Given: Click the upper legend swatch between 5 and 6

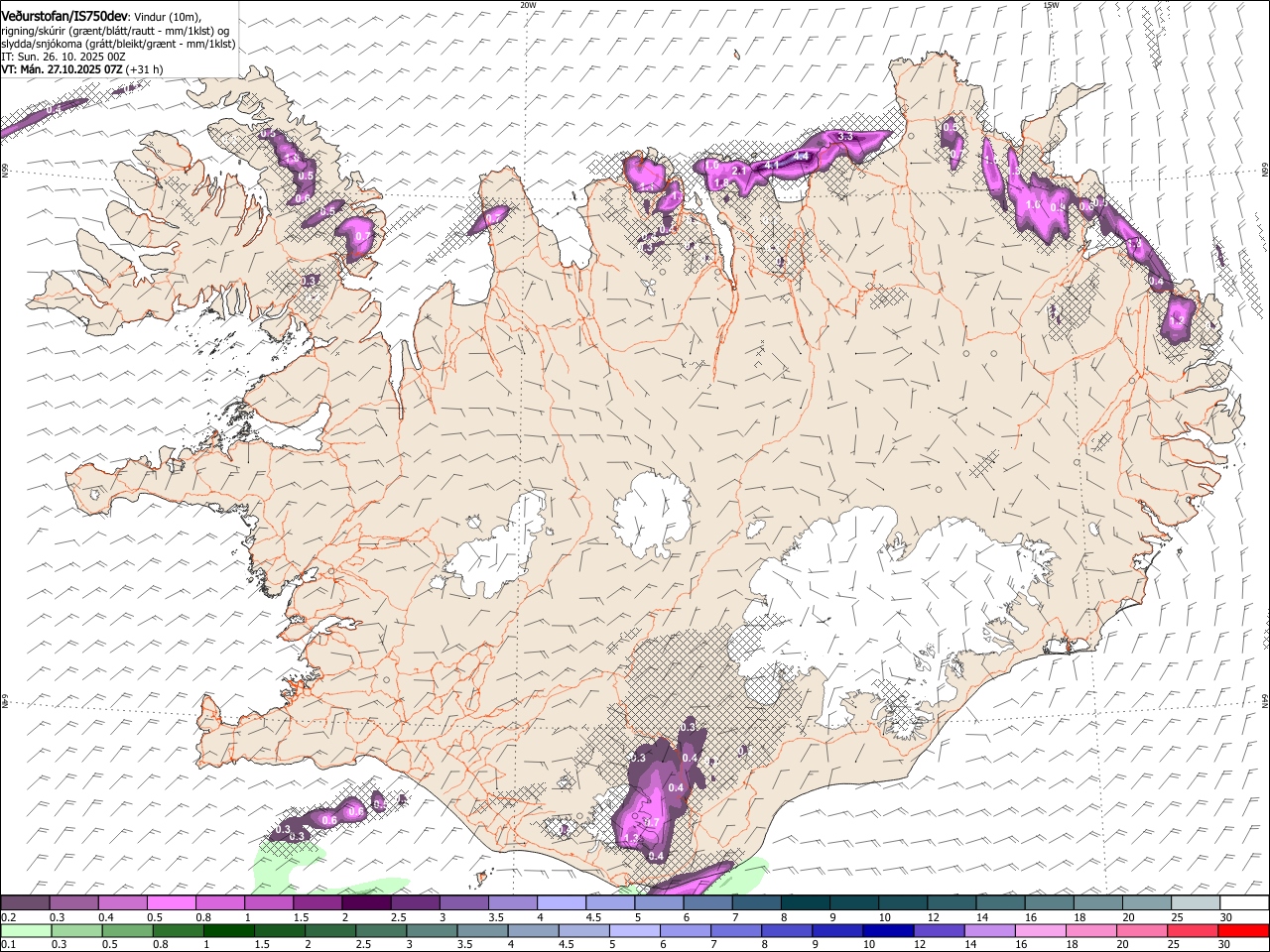Looking at the screenshot, I should pos(658,903).
